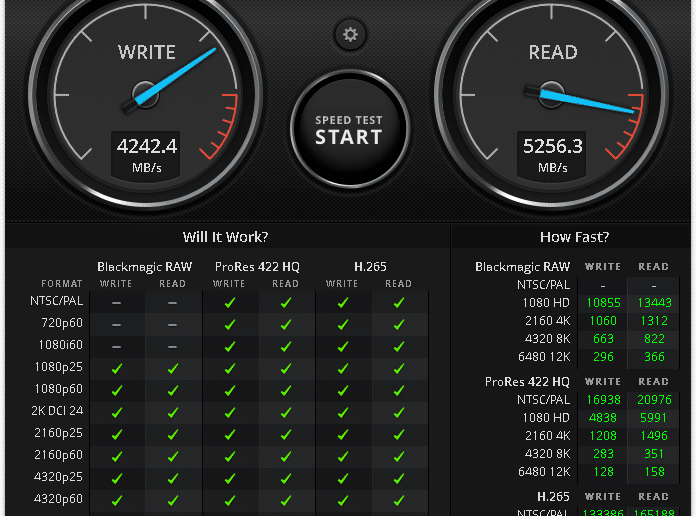Click the 822 Blackmagic RAW 4320 8K read value
The width and height of the screenshot is (696, 516).
coord(654,339)
